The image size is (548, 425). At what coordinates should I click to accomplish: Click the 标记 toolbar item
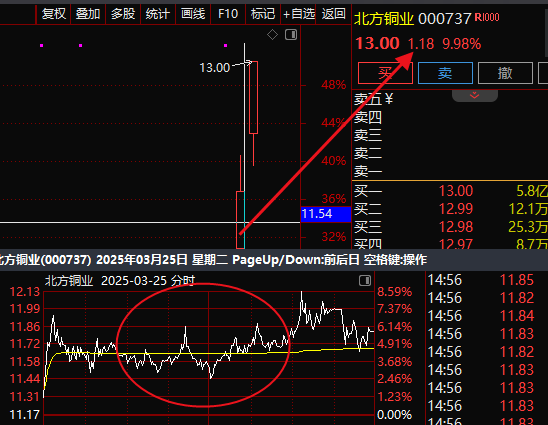(263, 14)
